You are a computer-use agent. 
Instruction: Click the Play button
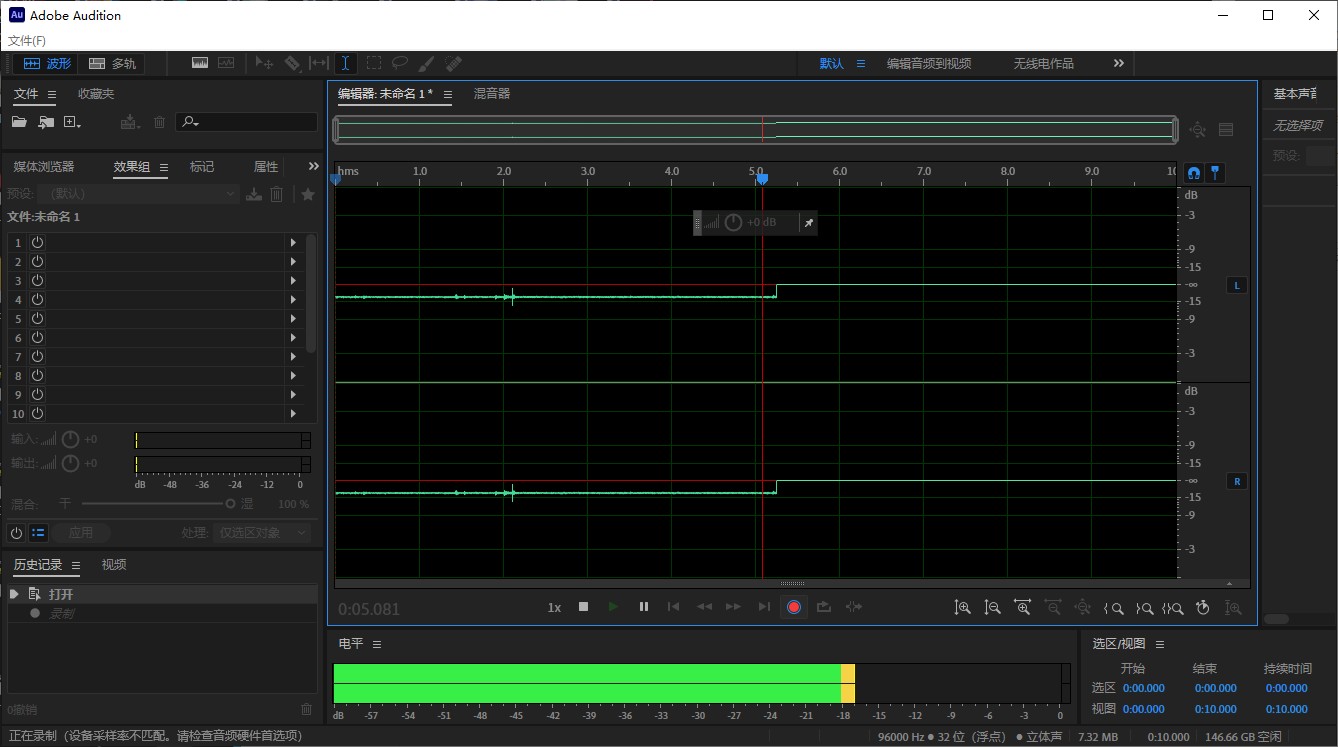[x=614, y=607]
